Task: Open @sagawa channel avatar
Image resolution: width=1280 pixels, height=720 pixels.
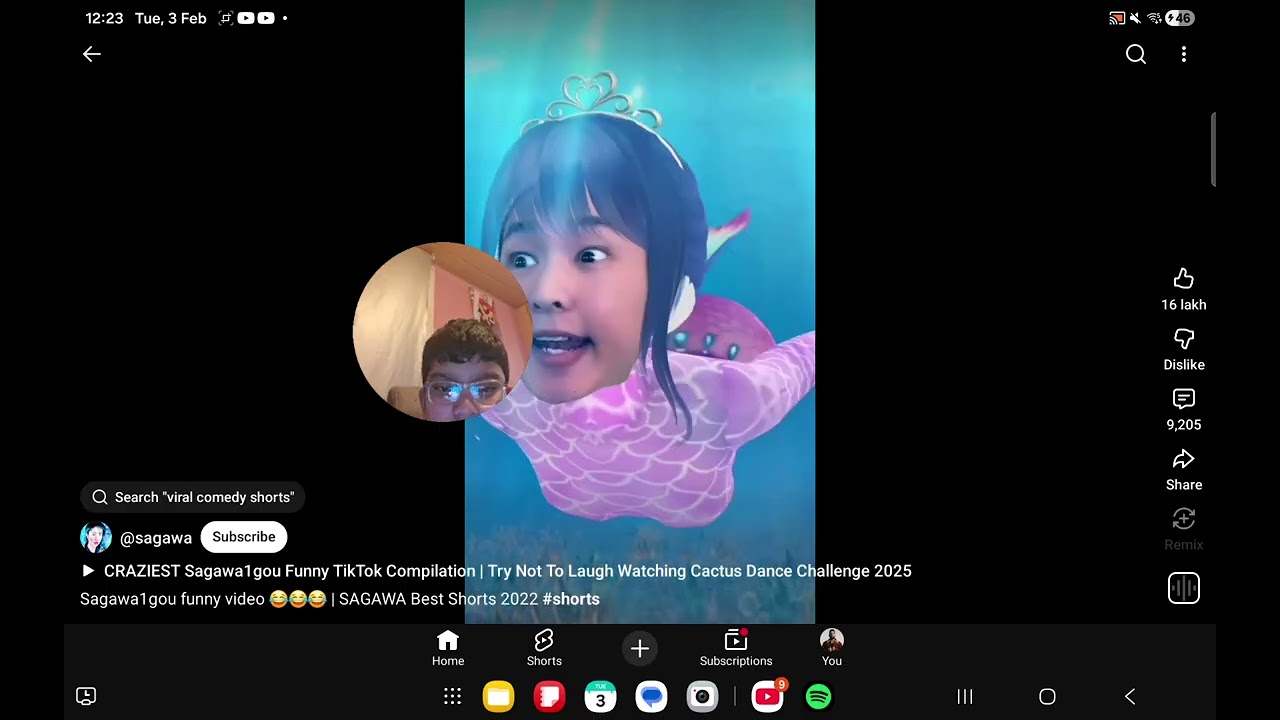Action: pos(96,537)
